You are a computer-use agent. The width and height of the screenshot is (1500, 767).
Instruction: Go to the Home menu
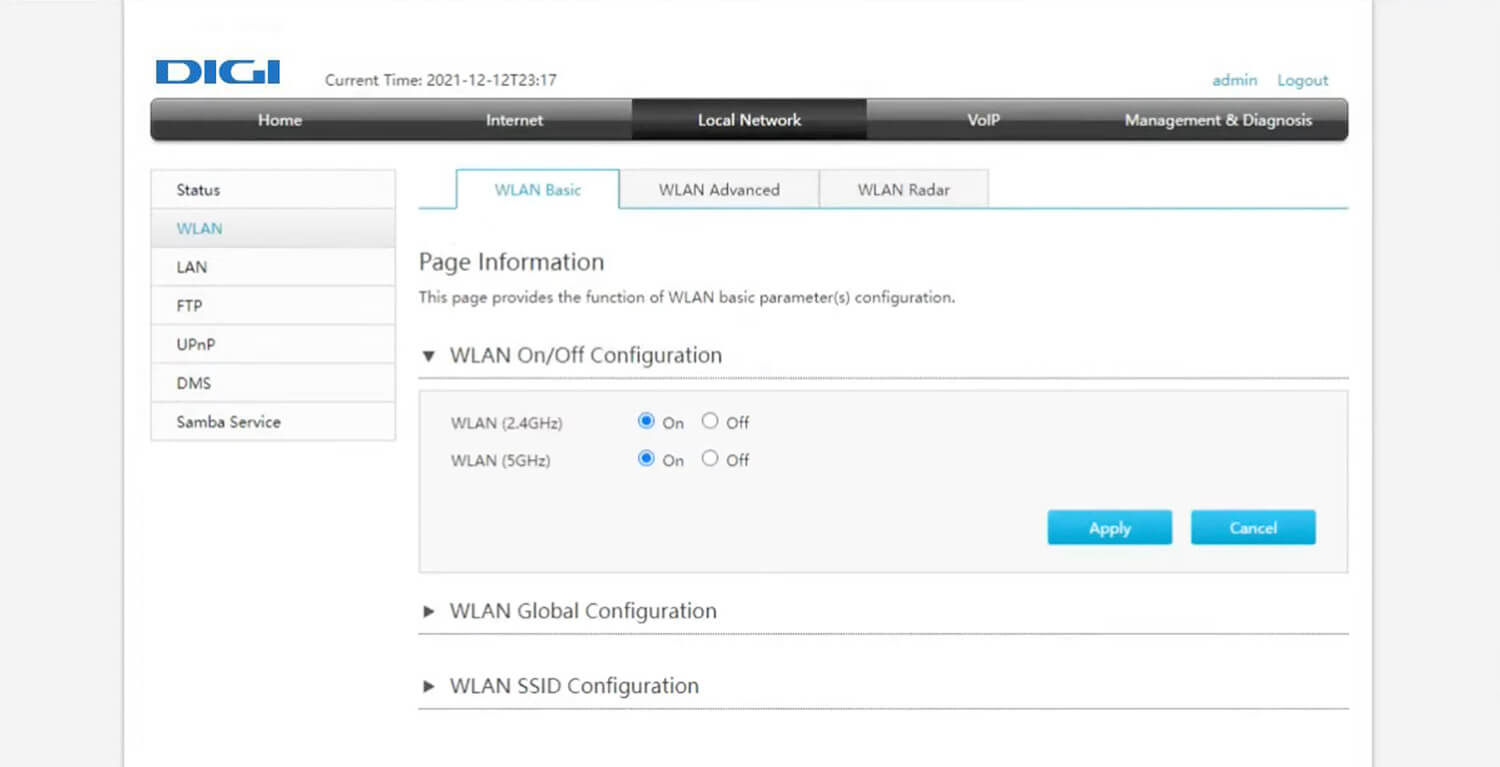pos(279,120)
